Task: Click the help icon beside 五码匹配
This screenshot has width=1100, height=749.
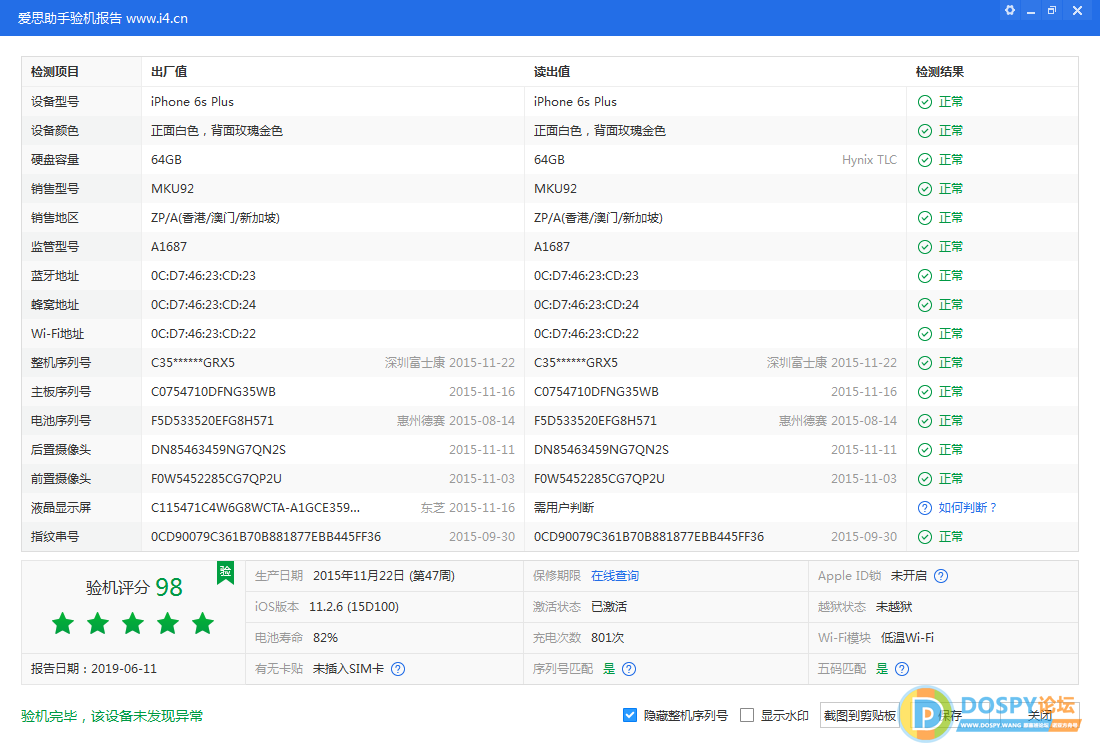Action: pos(902,669)
